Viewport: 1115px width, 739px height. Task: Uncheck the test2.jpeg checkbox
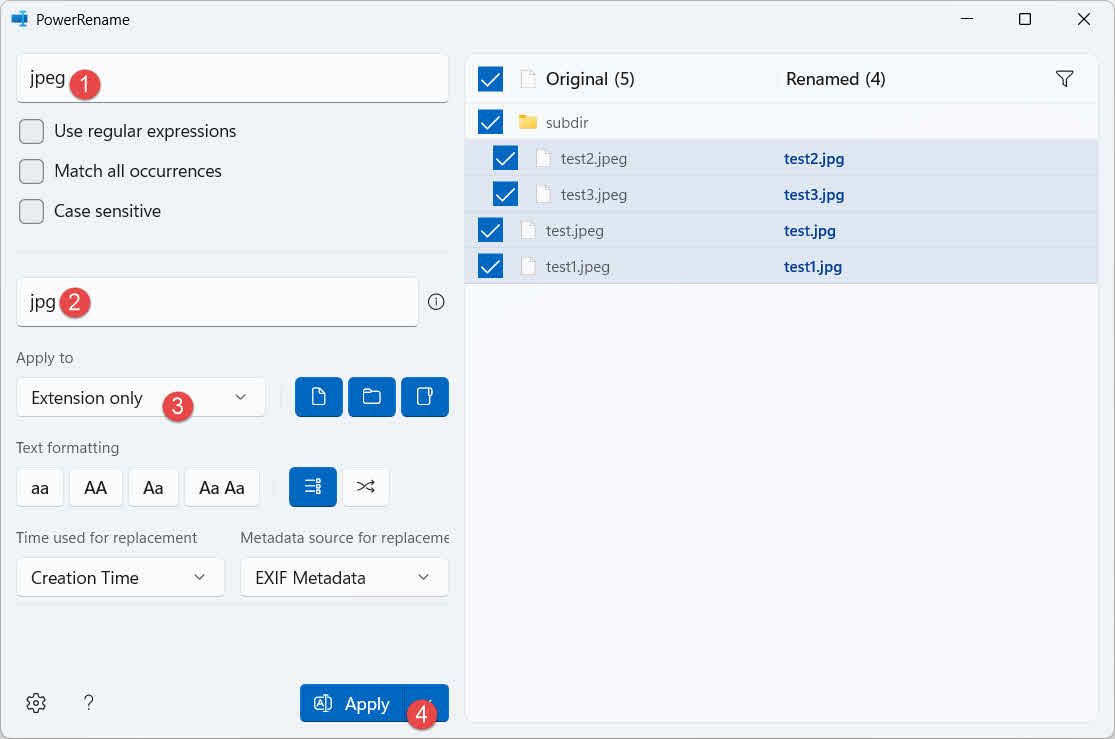[505, 159]
